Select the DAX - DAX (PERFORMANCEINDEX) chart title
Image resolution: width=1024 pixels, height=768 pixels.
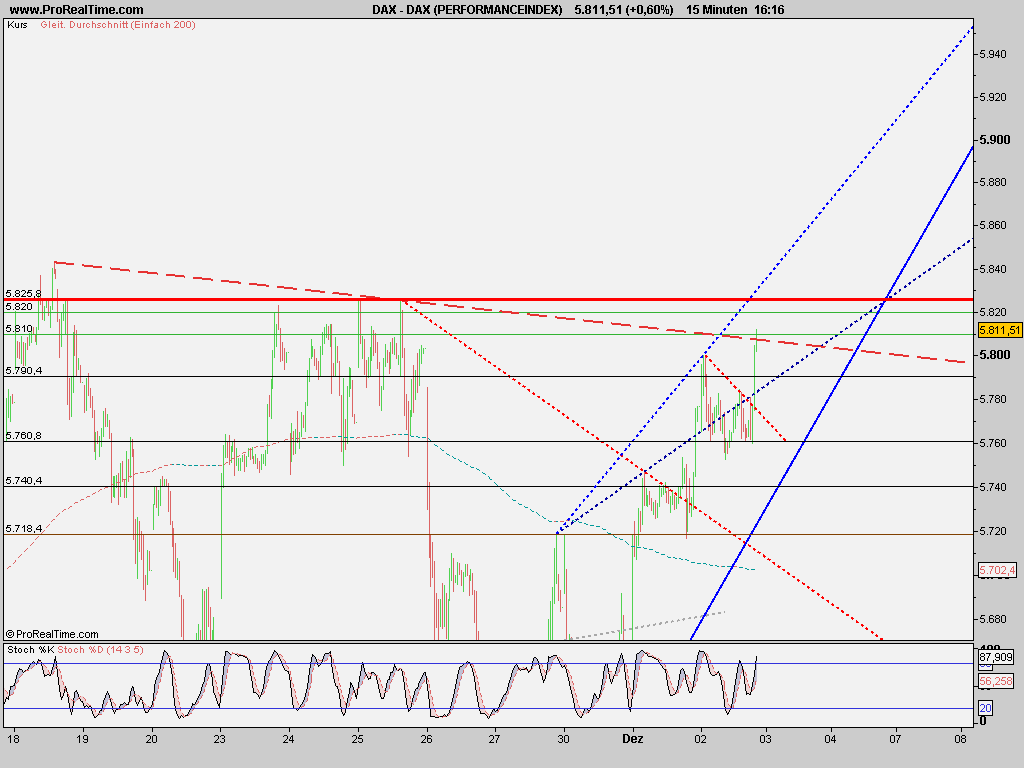coord(467,10)
